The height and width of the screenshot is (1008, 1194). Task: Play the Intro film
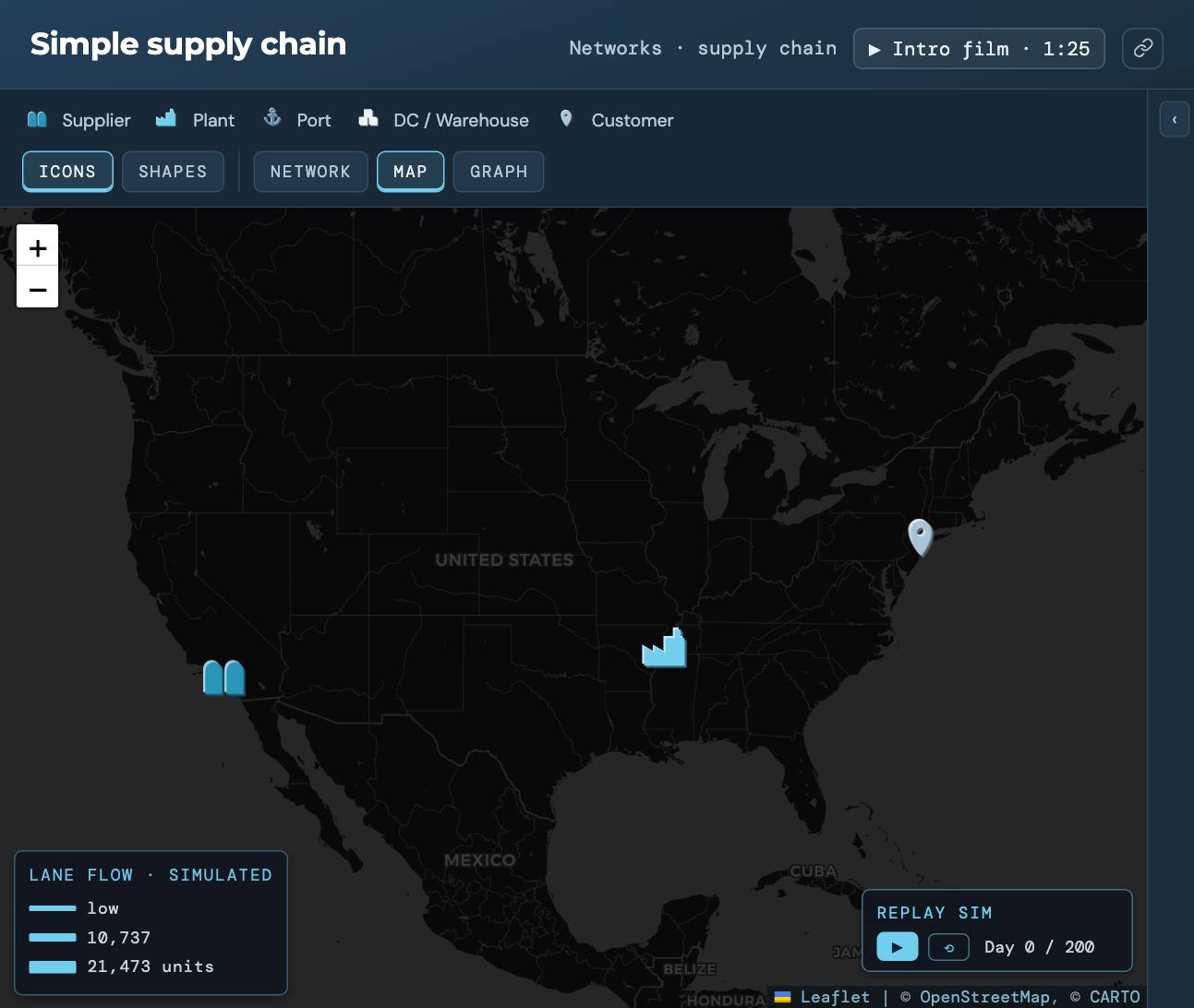tap(979, 48)
